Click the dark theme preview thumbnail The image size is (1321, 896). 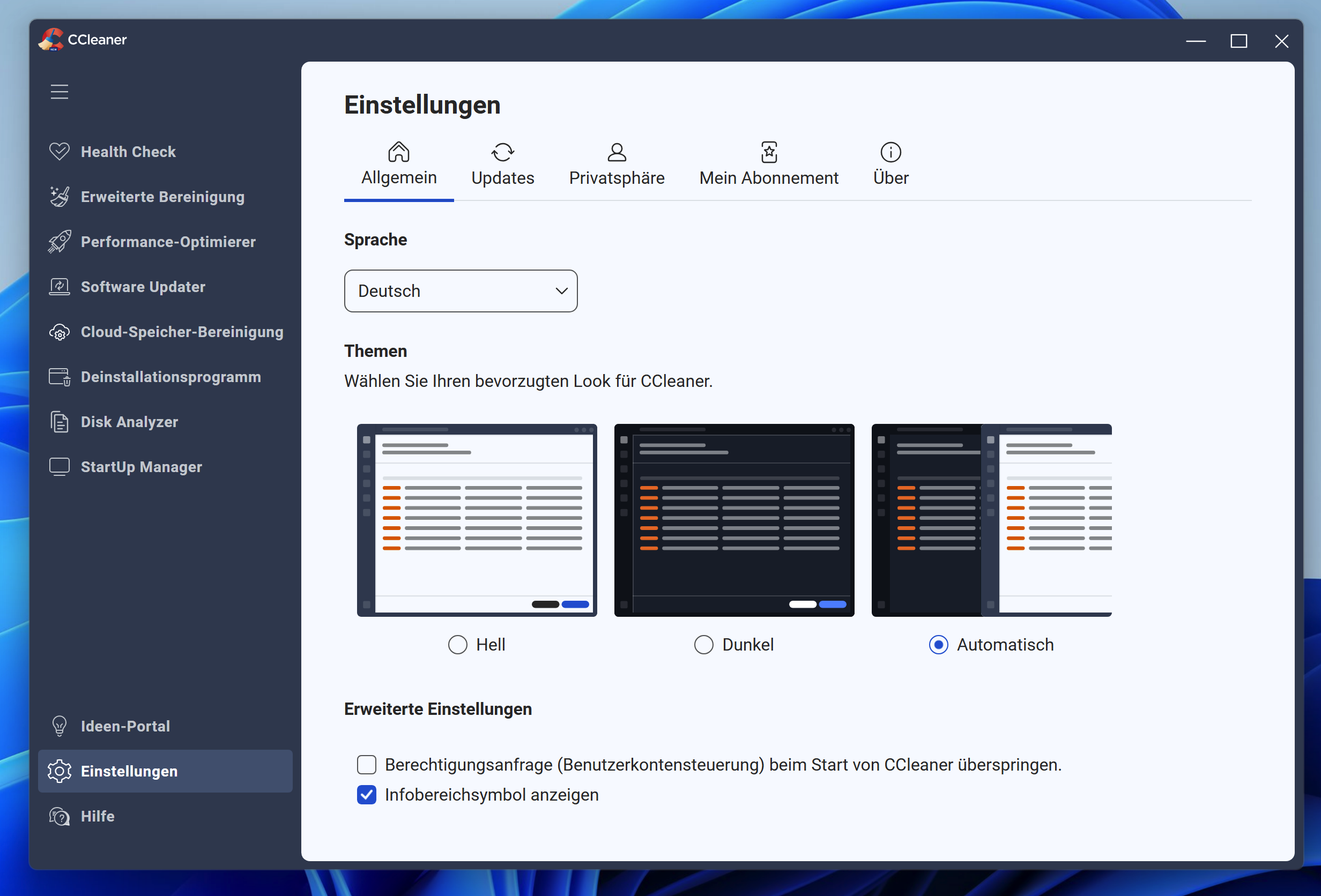(734, 520)
